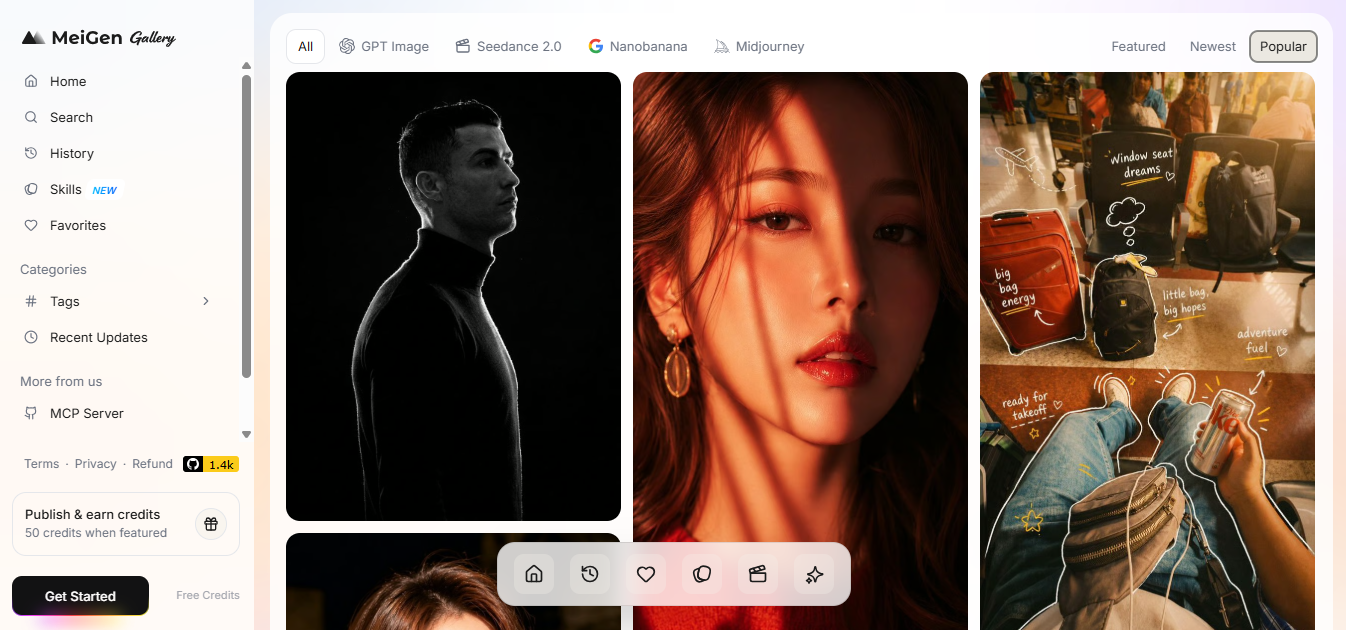Click the Nanobanana Google logo icon
The image size is (1346, 630).
(596, 46)
